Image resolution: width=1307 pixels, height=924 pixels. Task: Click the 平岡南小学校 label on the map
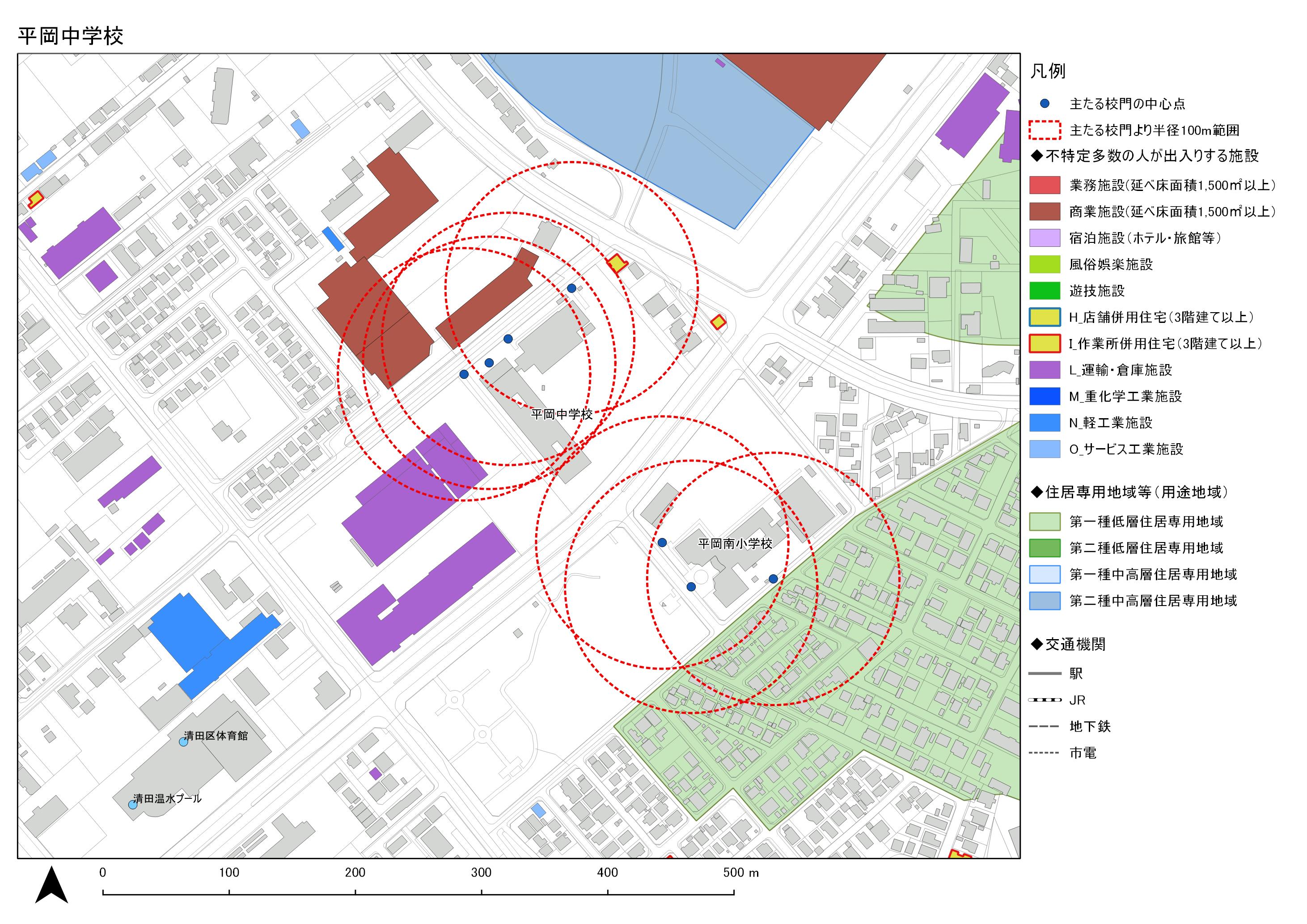tap(735, 544)
